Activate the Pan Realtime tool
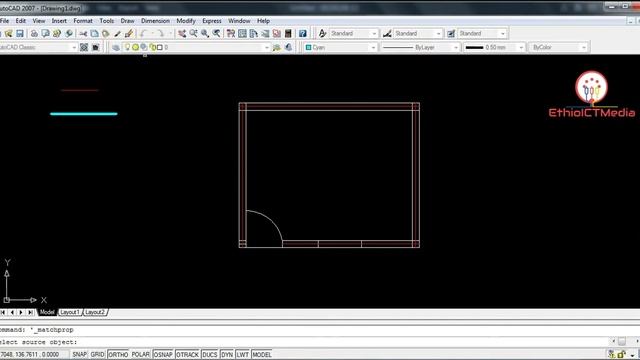 (x=182, y=33)
